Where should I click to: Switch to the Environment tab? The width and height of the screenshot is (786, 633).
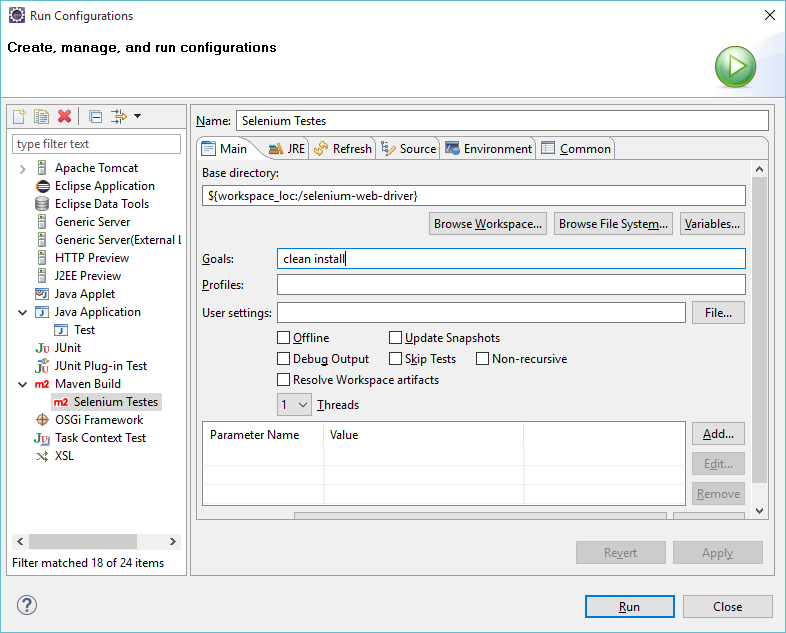point(488,149)
